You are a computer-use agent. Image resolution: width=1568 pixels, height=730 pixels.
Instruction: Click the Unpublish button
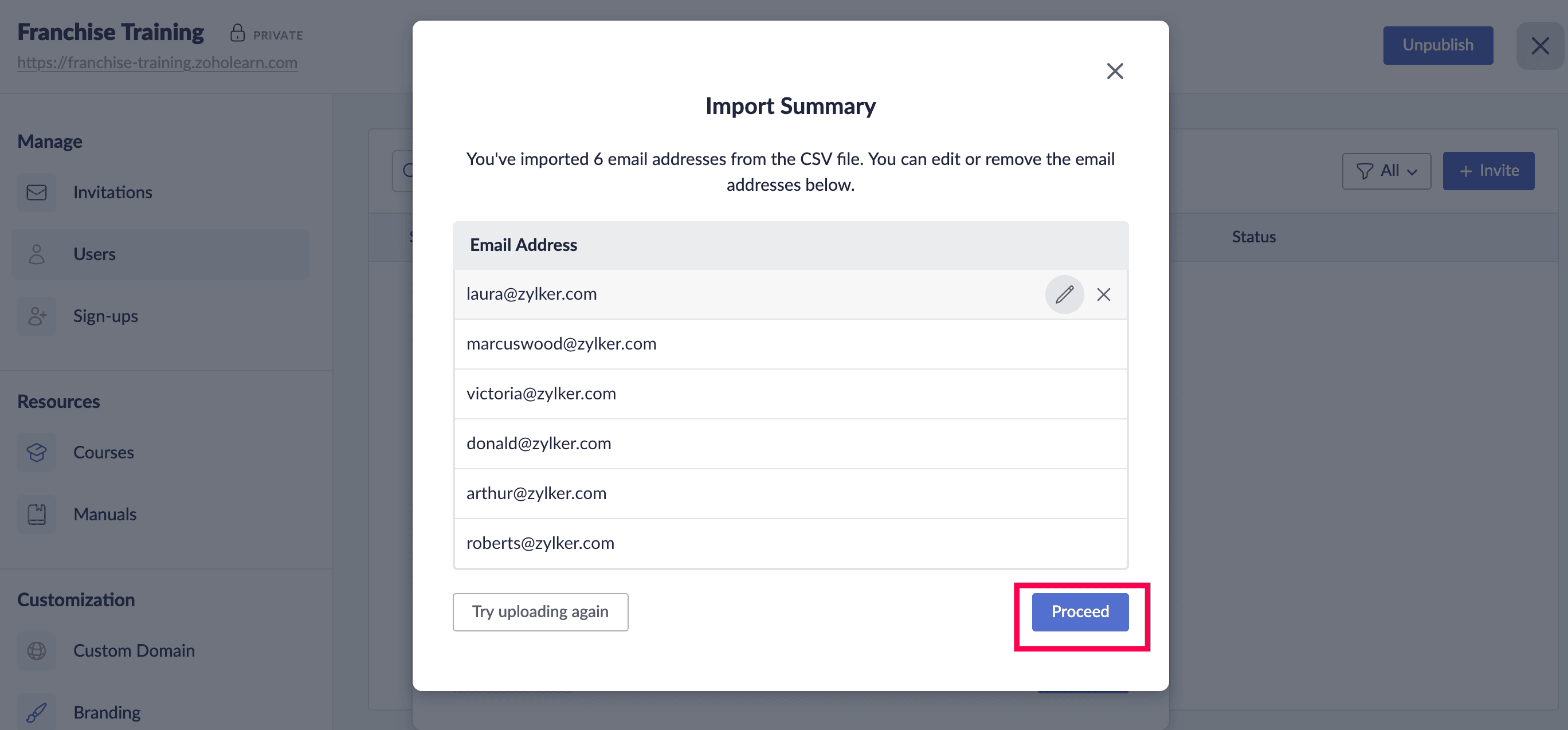click(1437, 46)
